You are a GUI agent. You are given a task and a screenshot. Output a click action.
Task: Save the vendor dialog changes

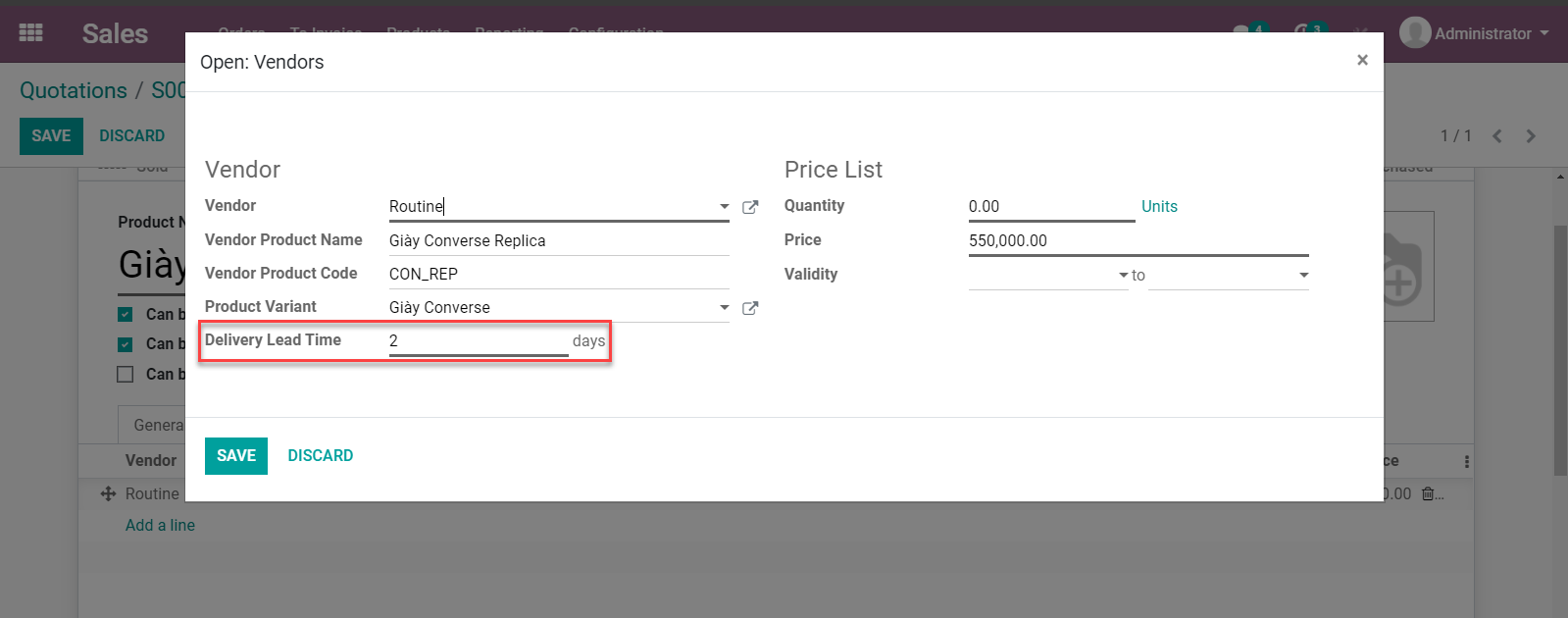235,456
